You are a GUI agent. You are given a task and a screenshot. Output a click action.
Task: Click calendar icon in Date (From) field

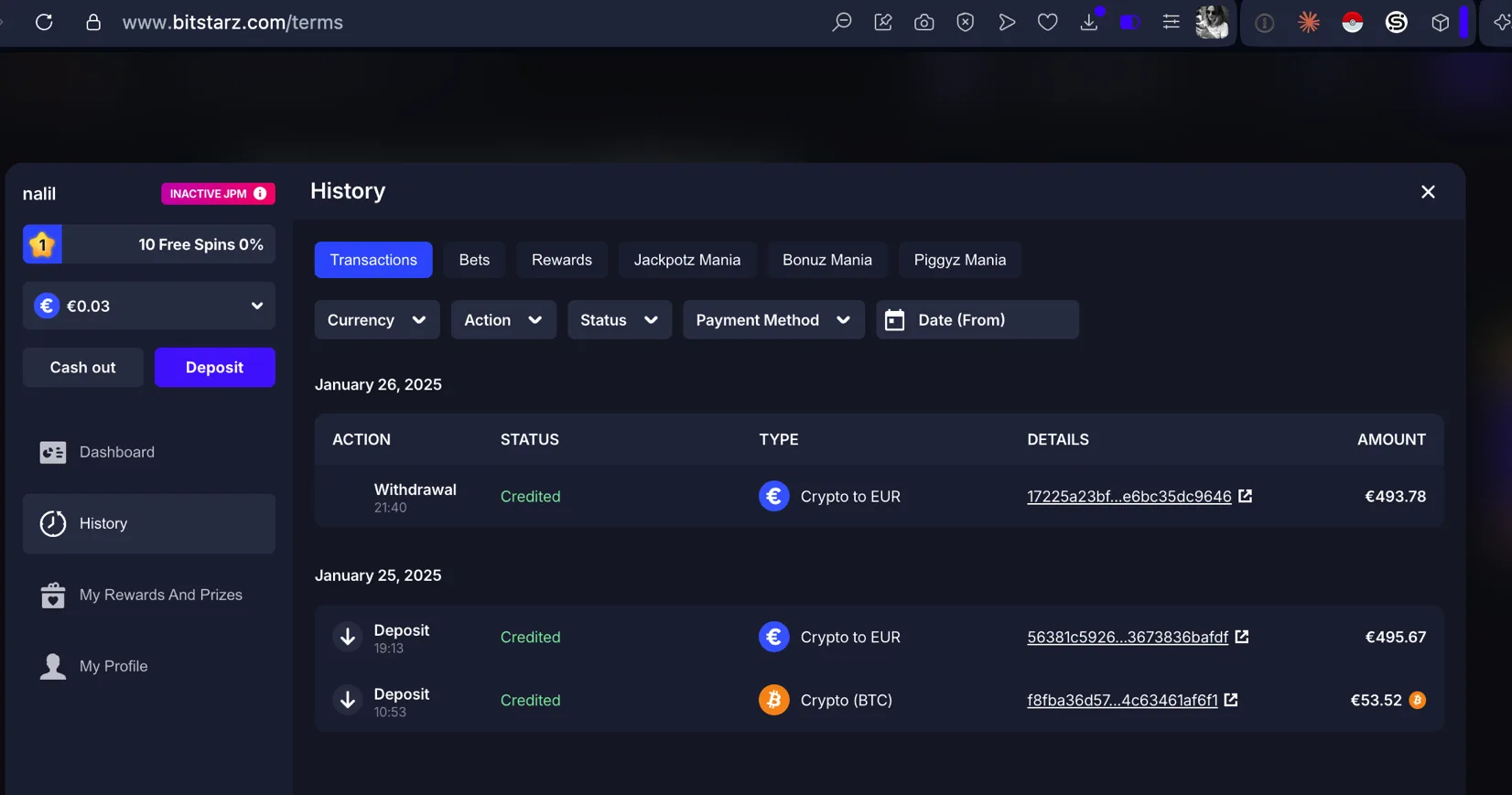point(895,320)
